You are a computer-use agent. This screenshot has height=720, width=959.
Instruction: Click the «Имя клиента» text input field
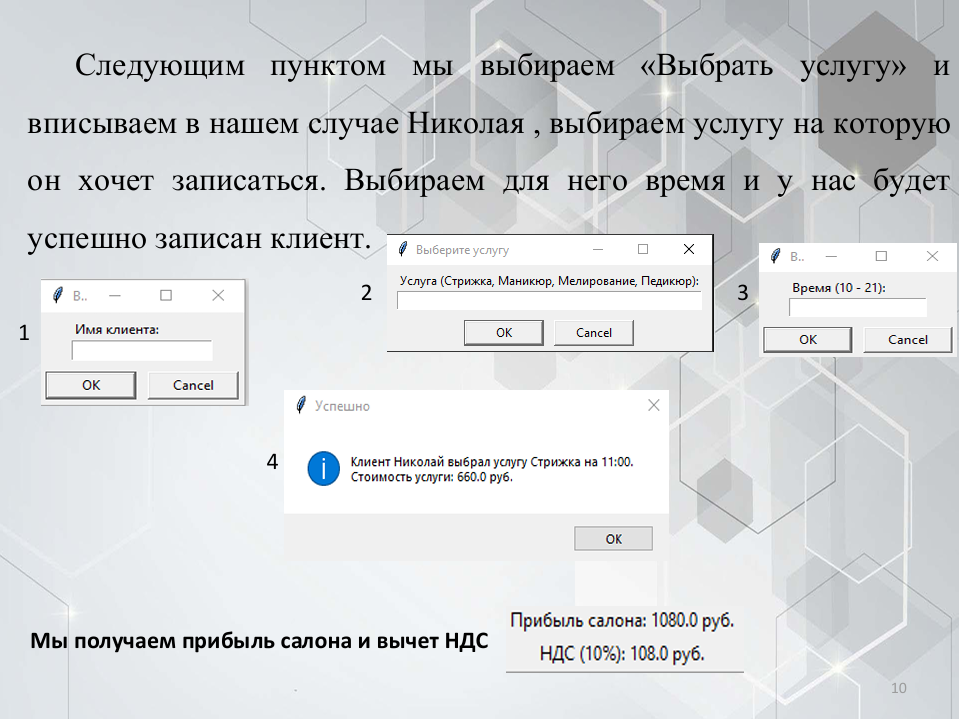click(141, 350)
